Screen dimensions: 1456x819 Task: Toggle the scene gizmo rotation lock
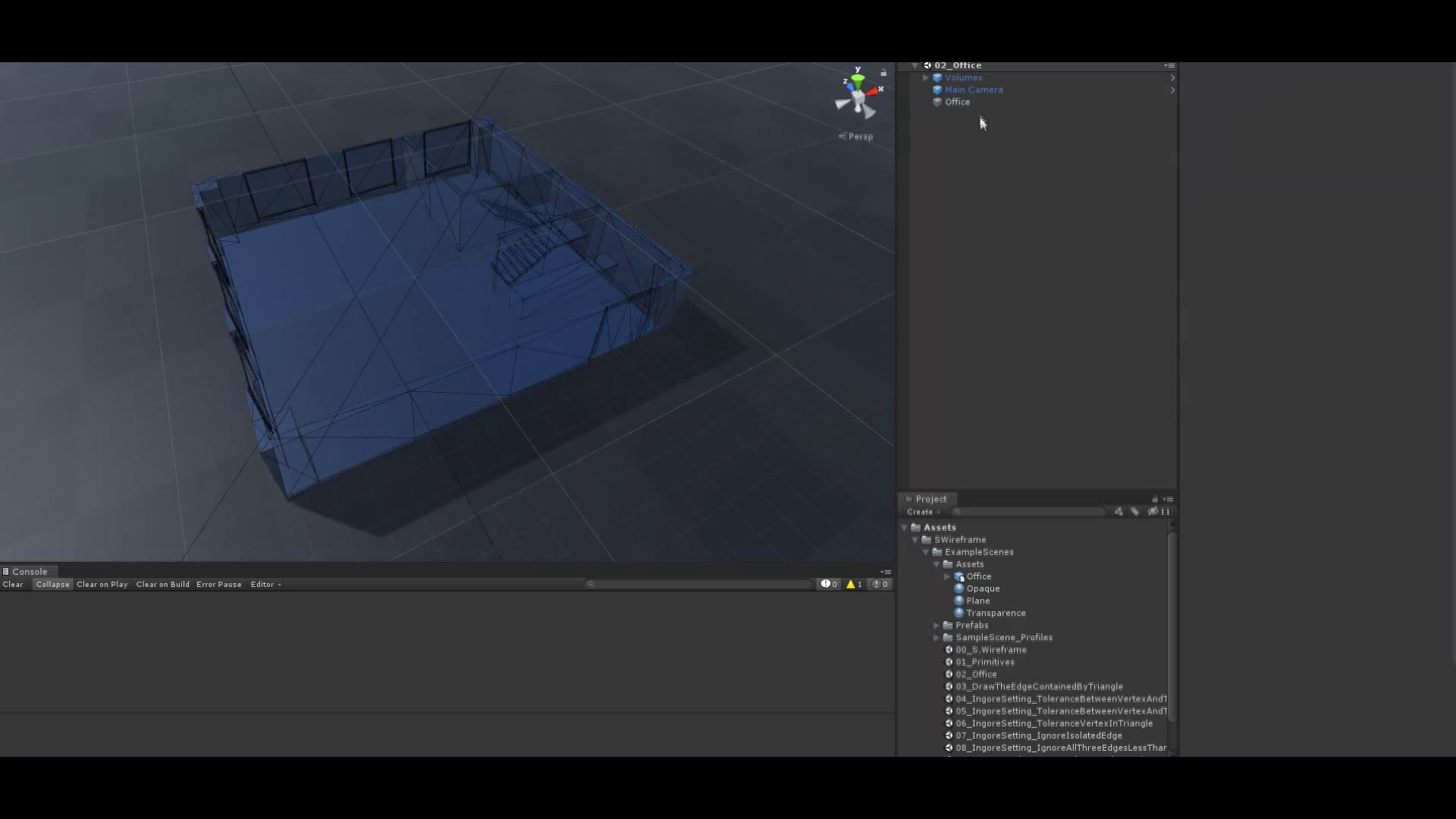point(883,73)
